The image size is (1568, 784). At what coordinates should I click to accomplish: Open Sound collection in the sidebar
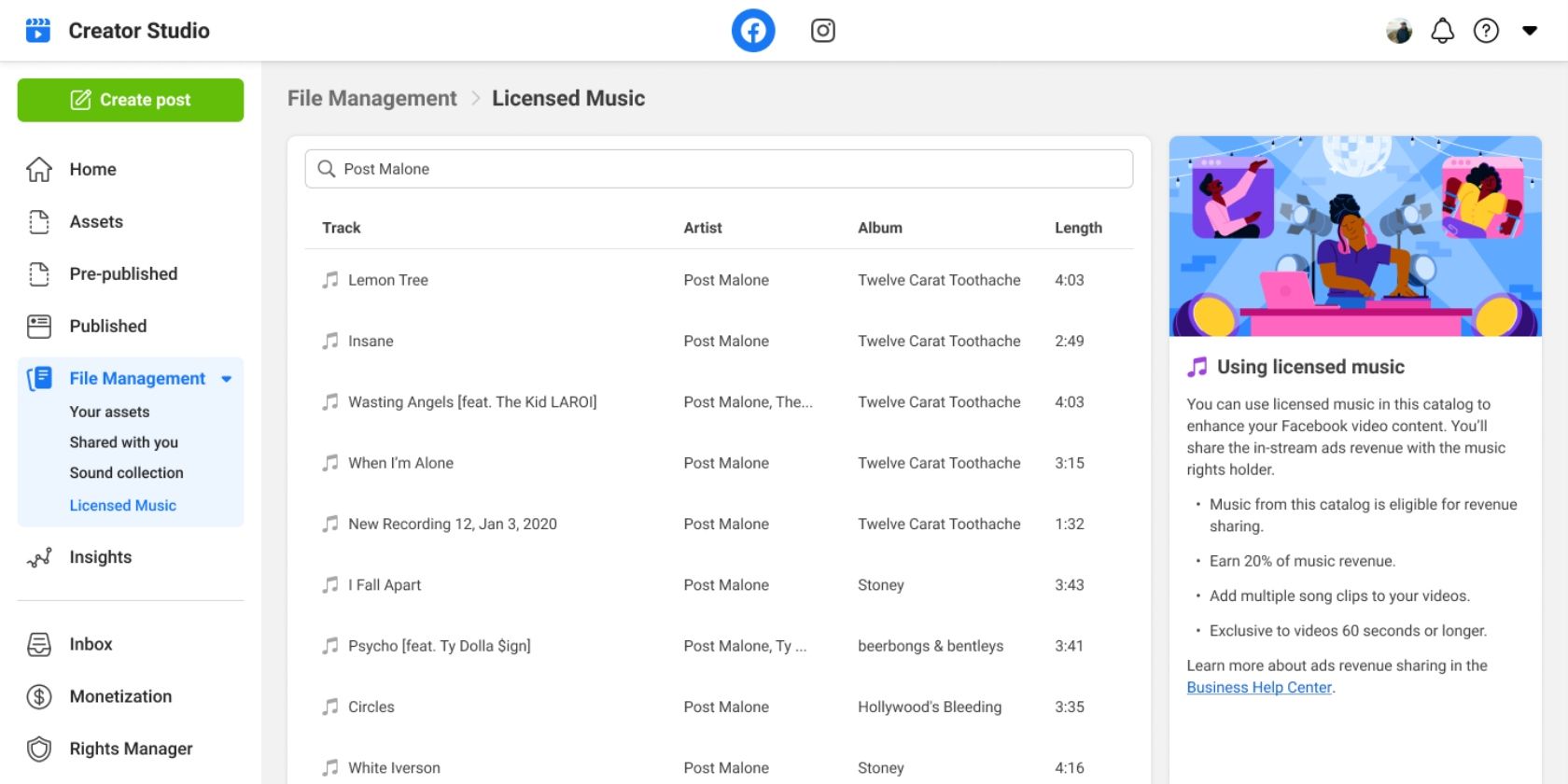click(126, 472)
